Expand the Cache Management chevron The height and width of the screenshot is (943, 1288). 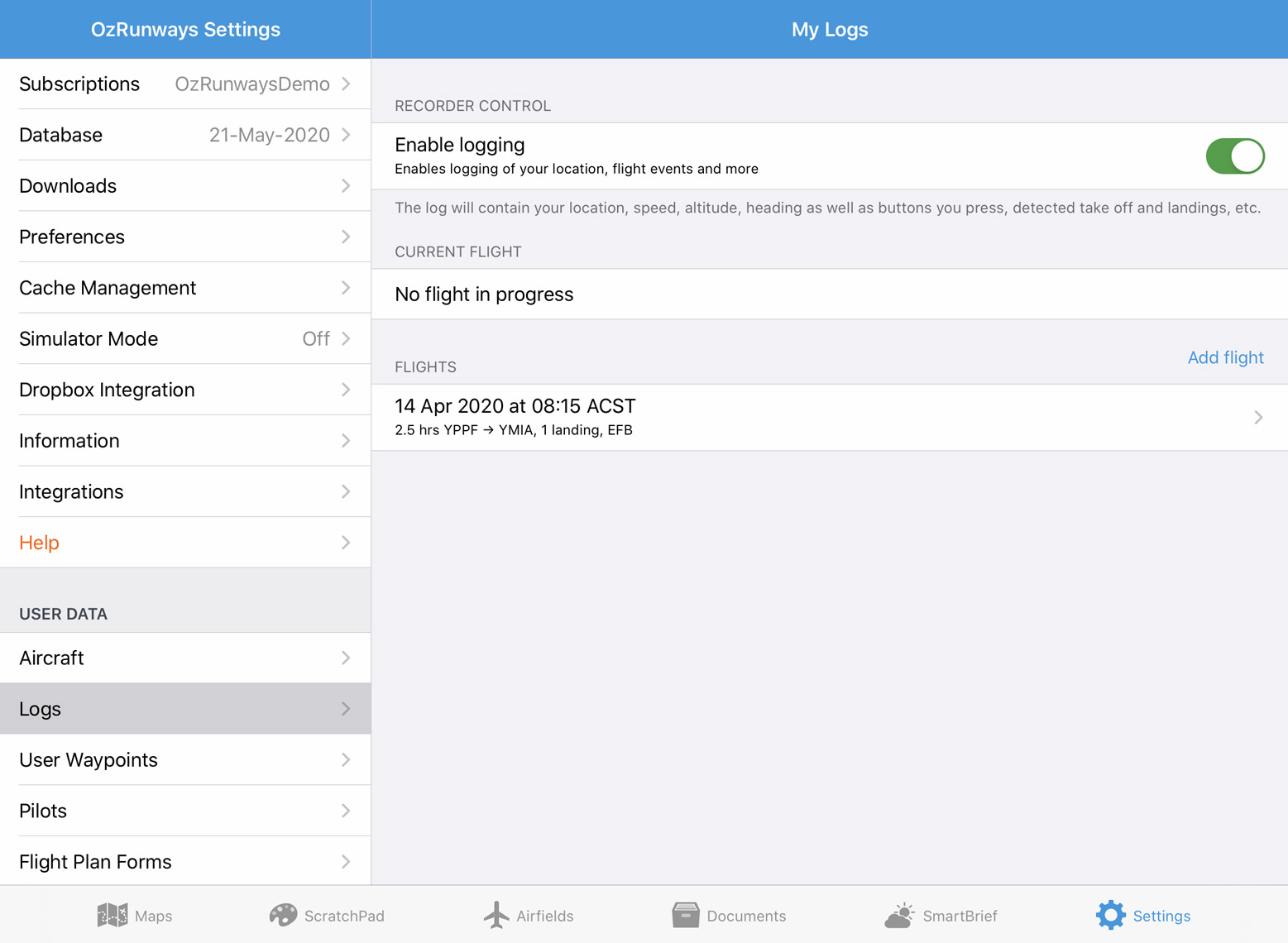pos(347,288)
